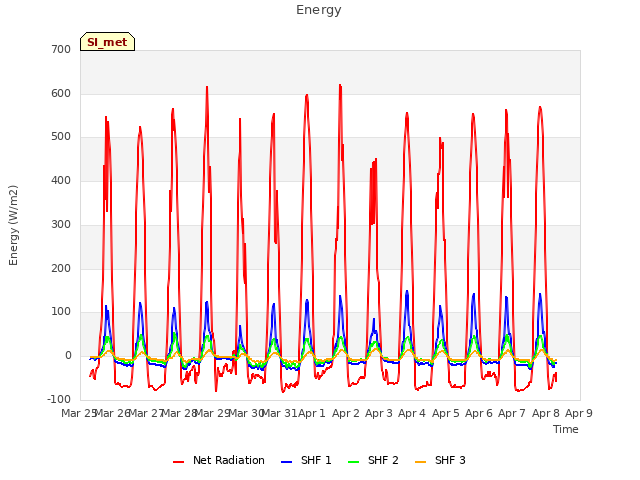Click the Apr 1 x-axis date label
The image size is (640, 480).
click(x=312, y=413)
